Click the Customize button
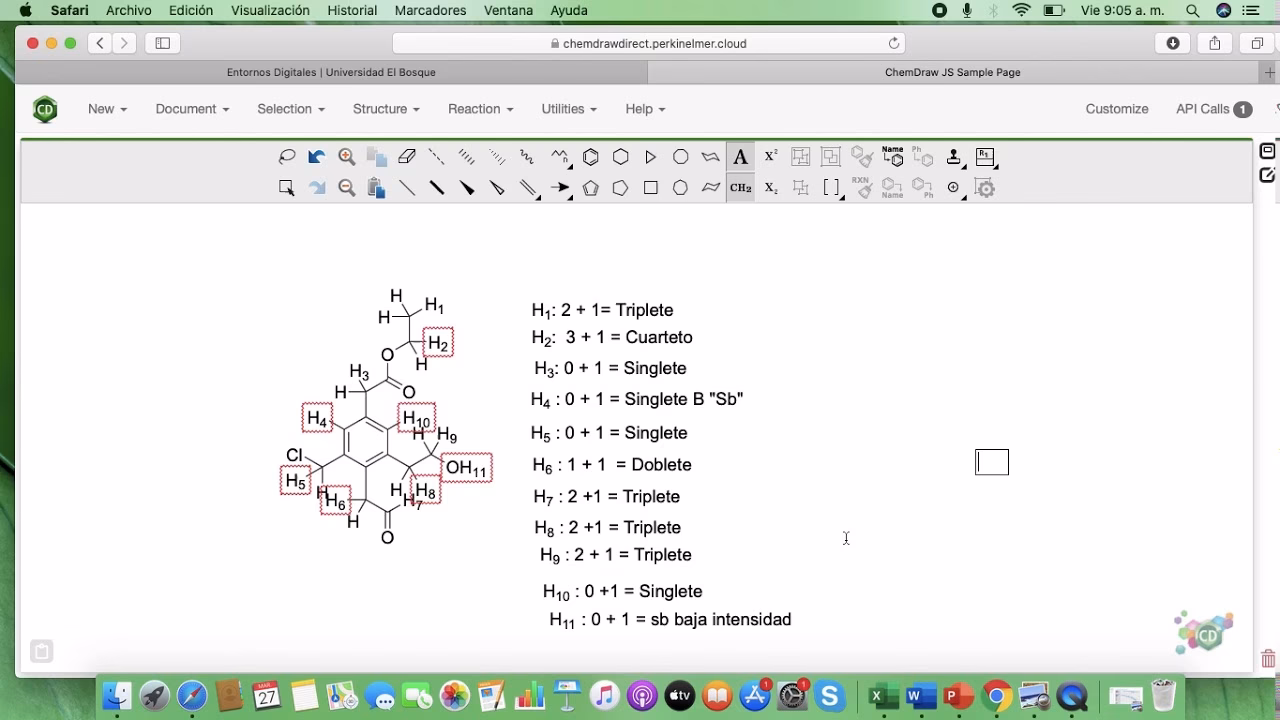The height and width of the screenshot is (720, 1280). [1117, 109]
